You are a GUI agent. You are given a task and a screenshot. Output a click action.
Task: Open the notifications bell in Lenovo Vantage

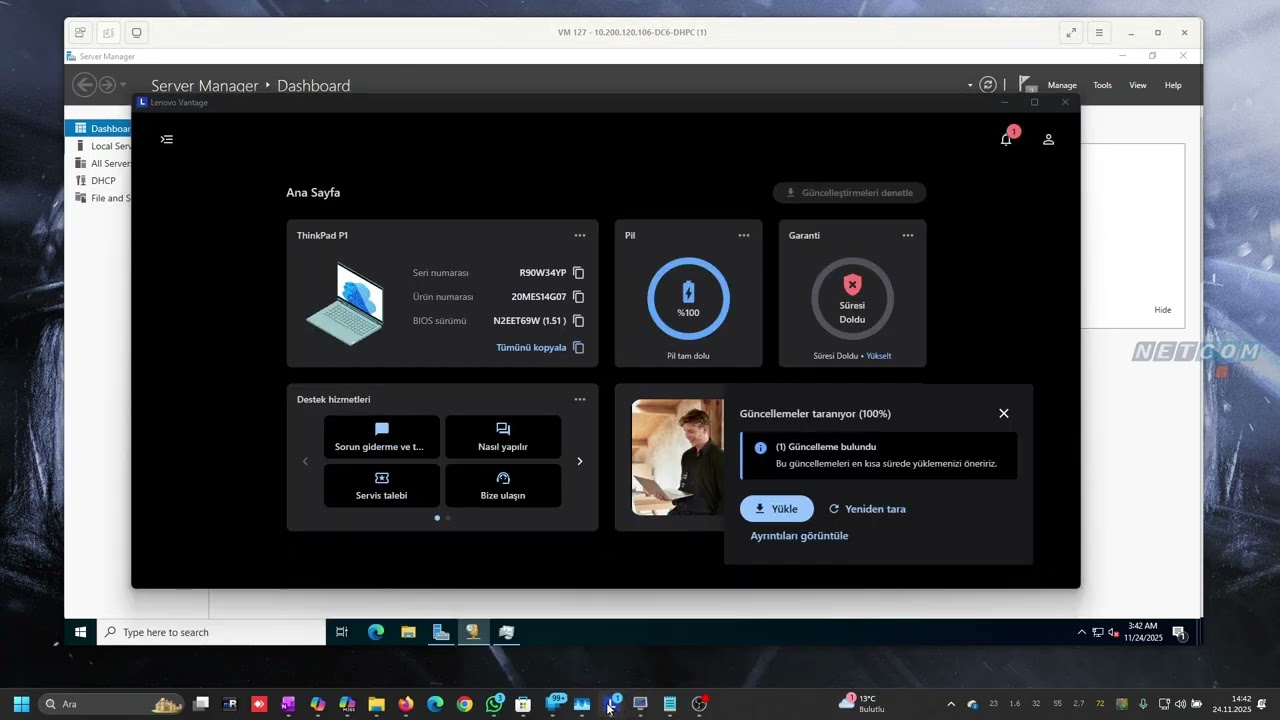coord(1006,139)
